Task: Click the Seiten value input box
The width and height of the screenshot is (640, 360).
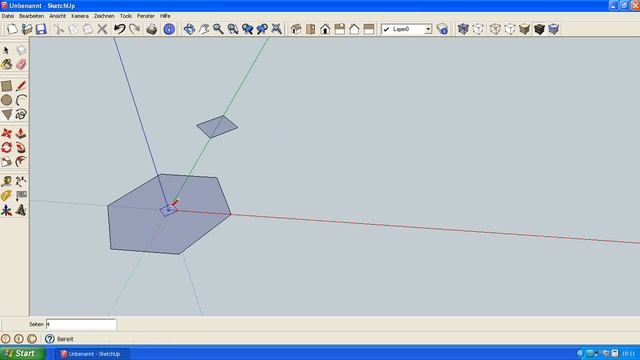Action: point(81,324)
